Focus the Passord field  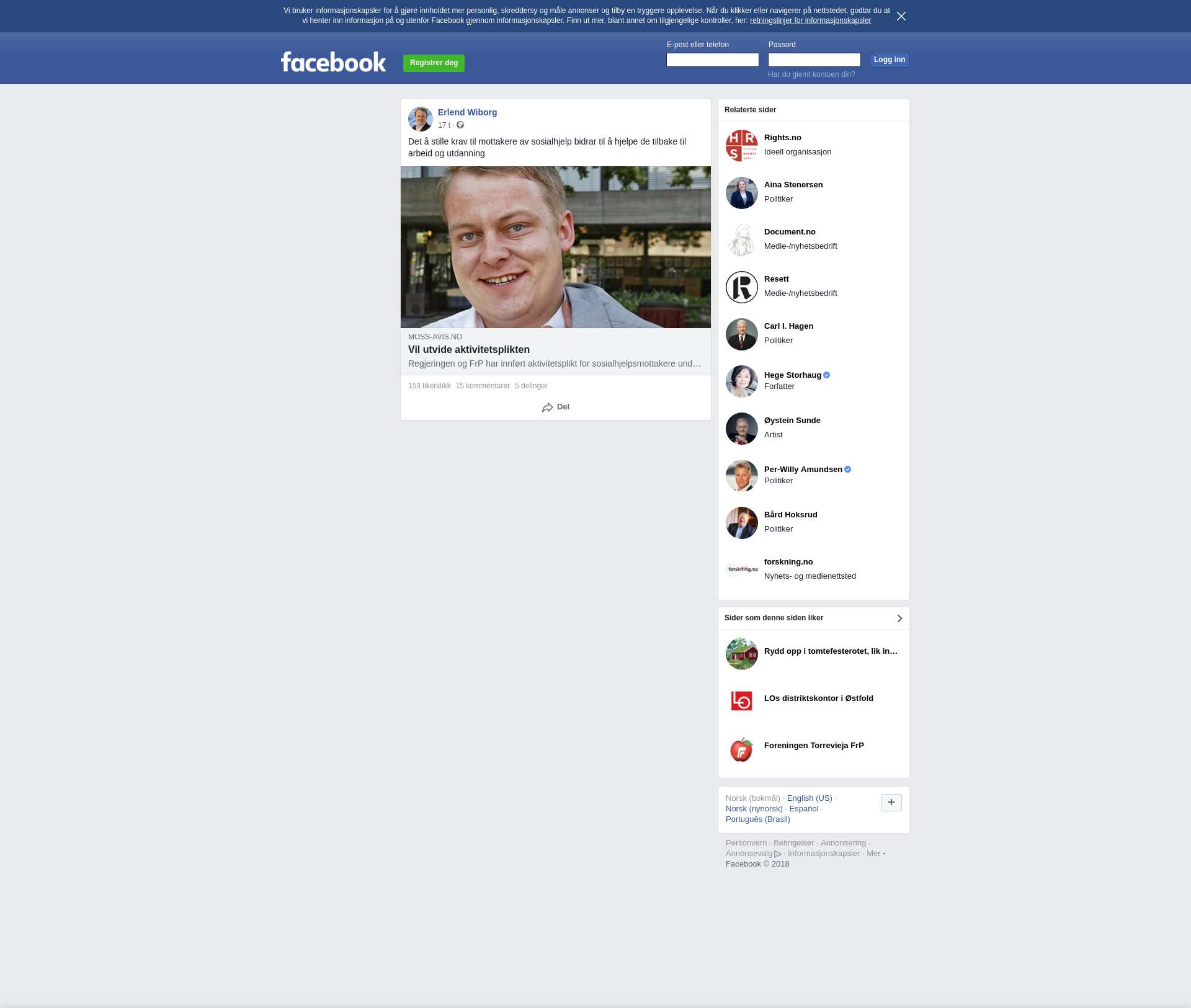point(814,60)
